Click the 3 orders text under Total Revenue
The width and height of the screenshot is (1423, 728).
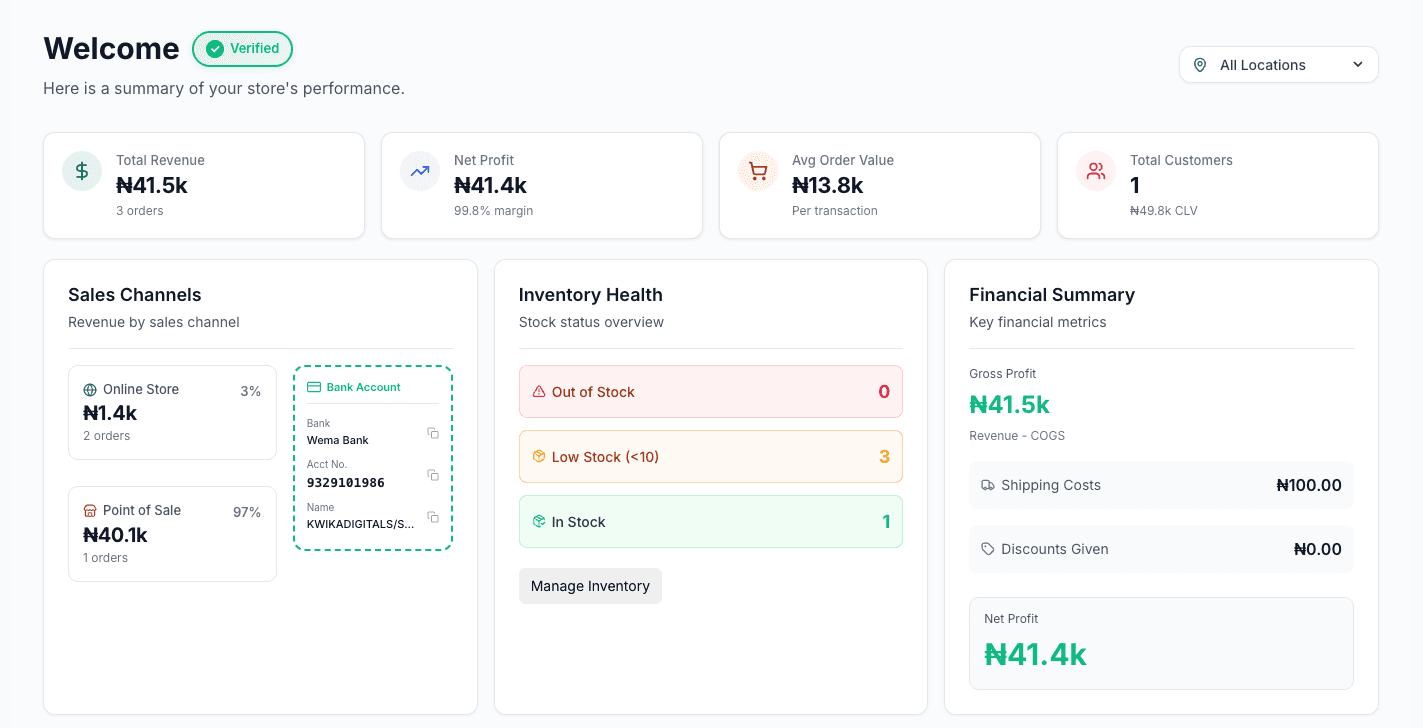[140, 211]
